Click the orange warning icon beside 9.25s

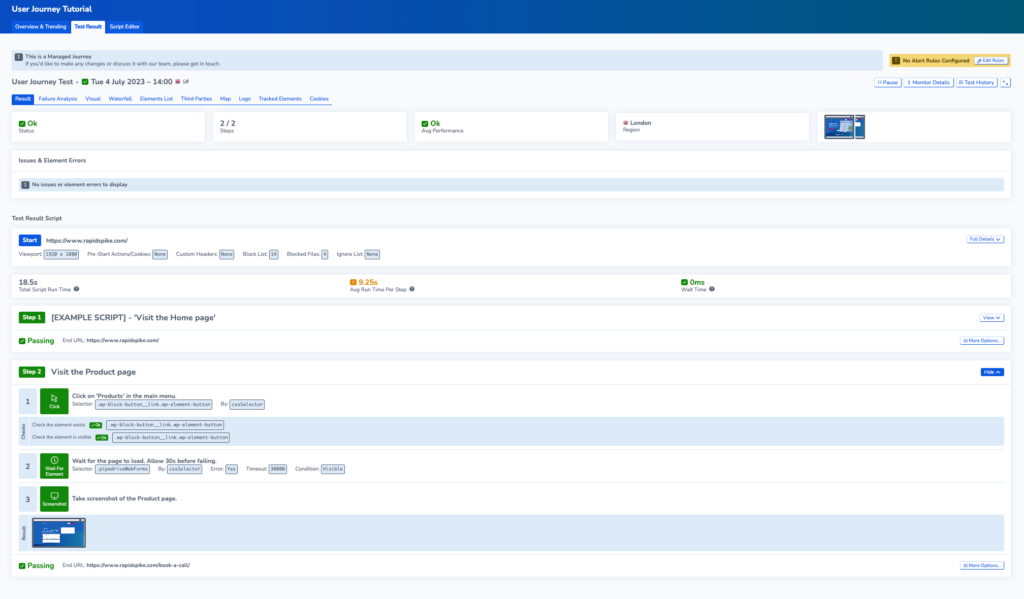click(x=353, y=282)
